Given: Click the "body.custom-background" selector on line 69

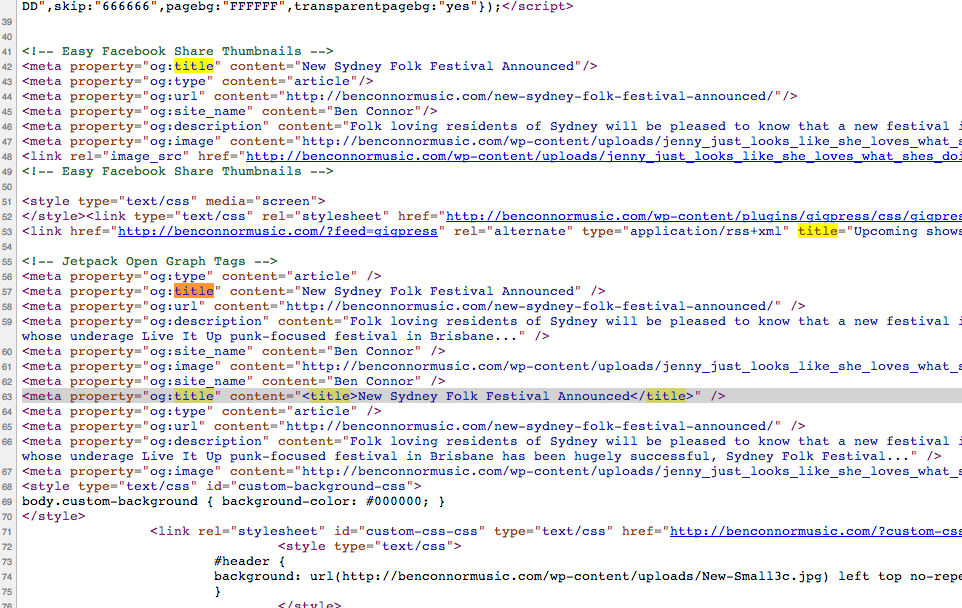Looking at the screenshot, I should [x=110, y=501].
